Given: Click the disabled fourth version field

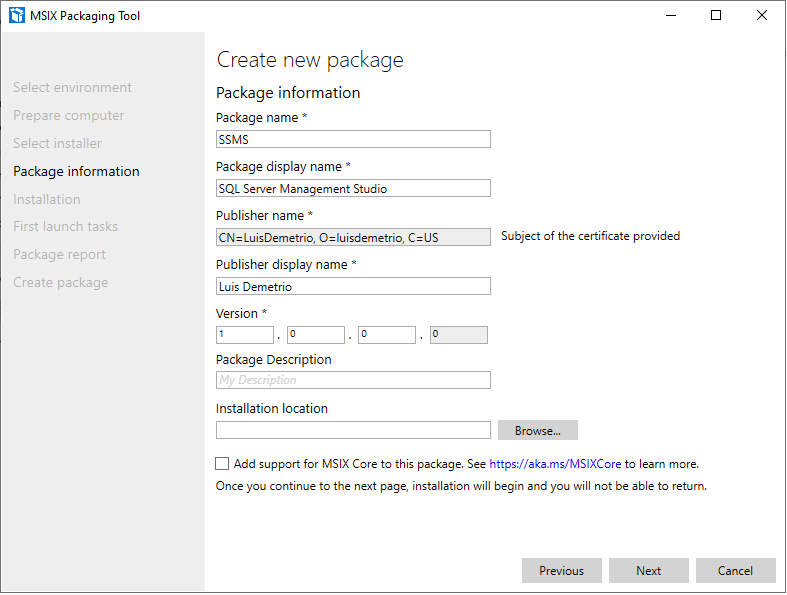Looking at the screenshot, I should [458, 335].
